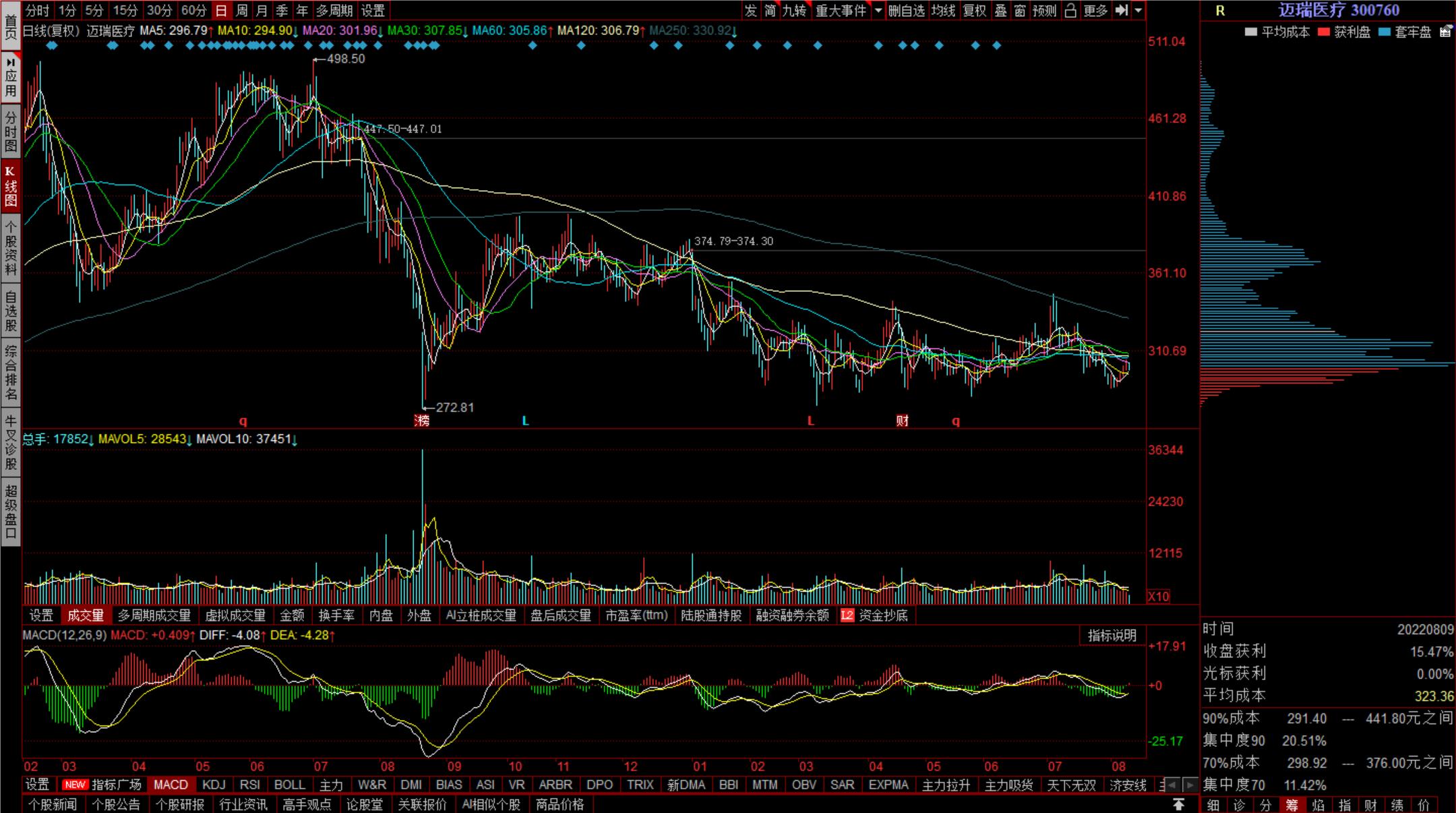Viewport: 1456px width, 813px height.
Task: Click the lock icon in top toolbar
Action: point(1070,10)
